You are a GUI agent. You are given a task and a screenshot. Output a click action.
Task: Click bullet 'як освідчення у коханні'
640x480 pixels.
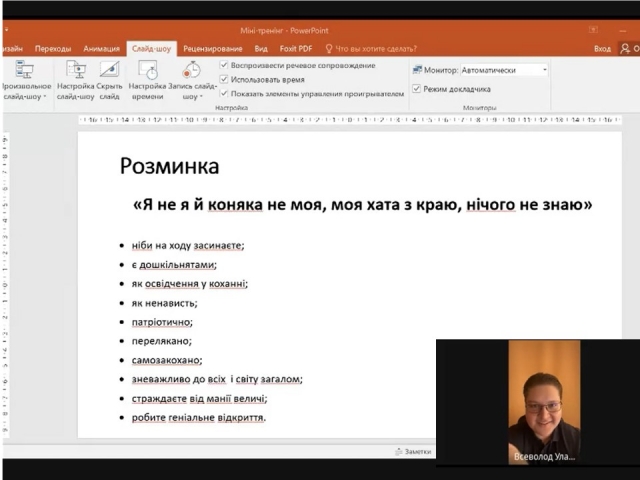pos(189,284)
